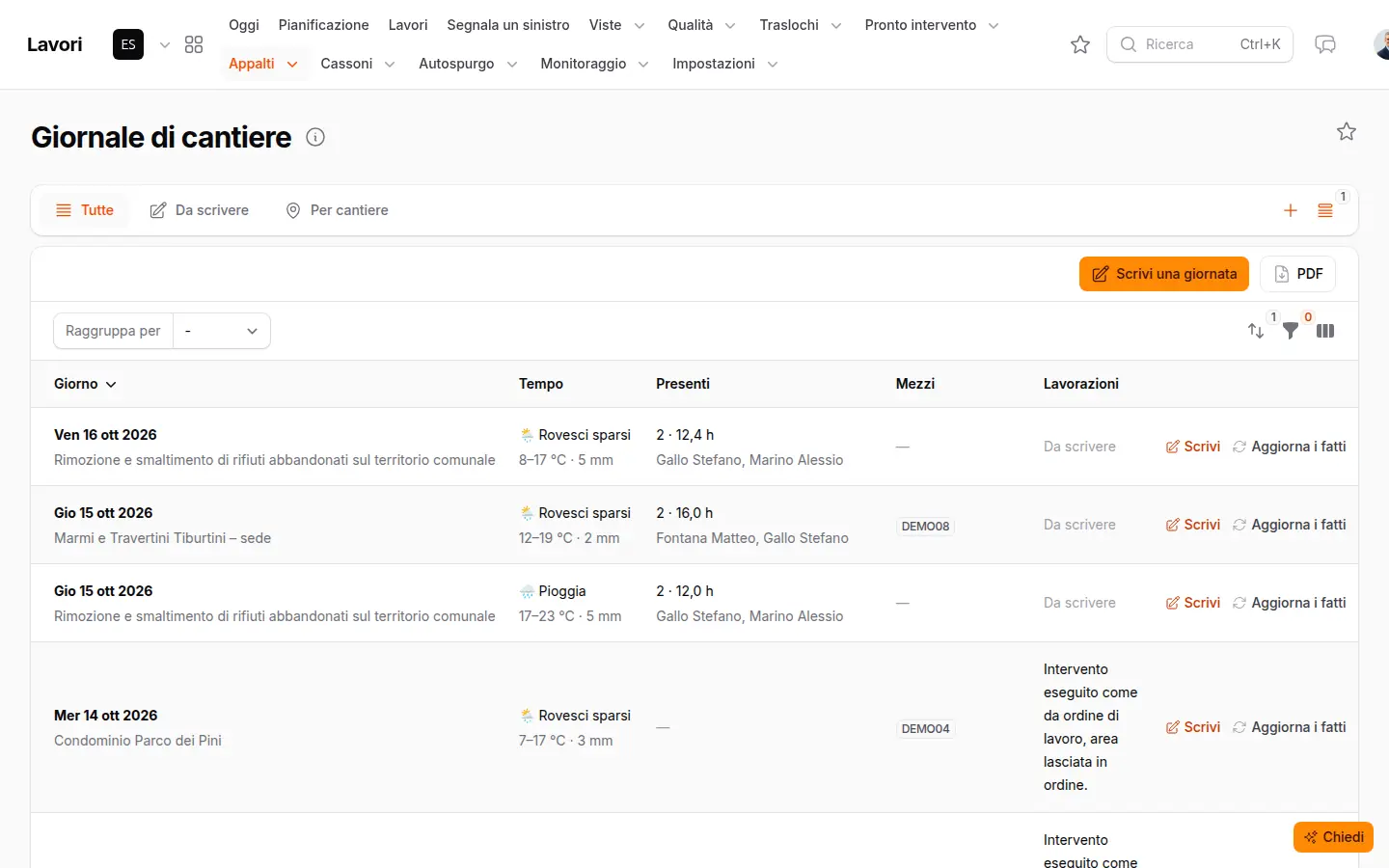The height and width of the screenshot is (868, 1389).
Task: Open Segnala un sinistro
Action: 508,25
